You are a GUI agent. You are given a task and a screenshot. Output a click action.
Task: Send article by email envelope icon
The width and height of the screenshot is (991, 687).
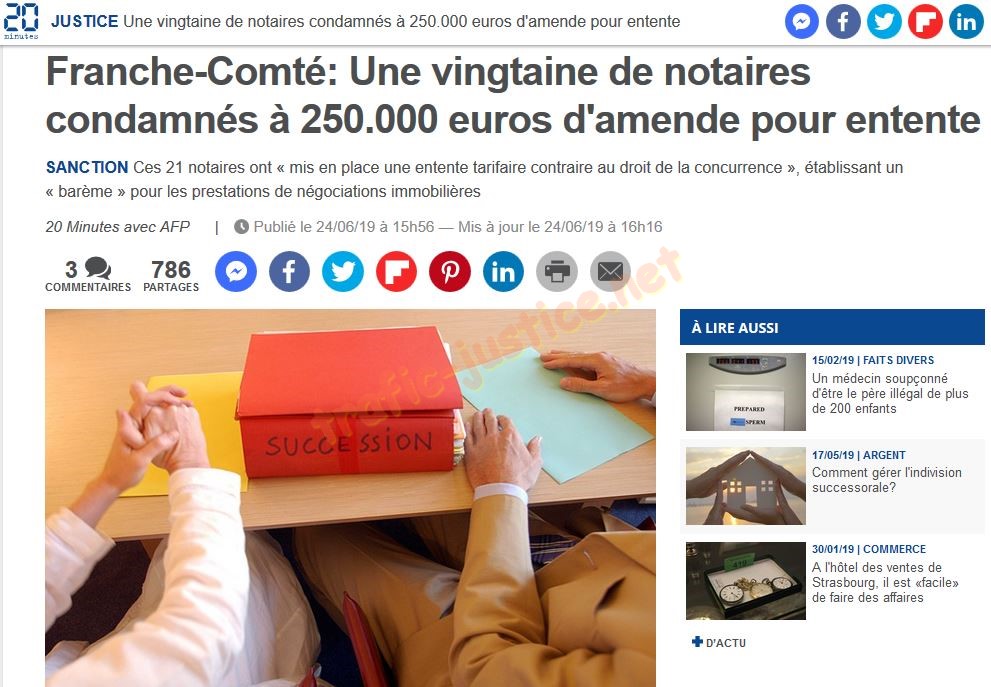[x=611, y=272]
